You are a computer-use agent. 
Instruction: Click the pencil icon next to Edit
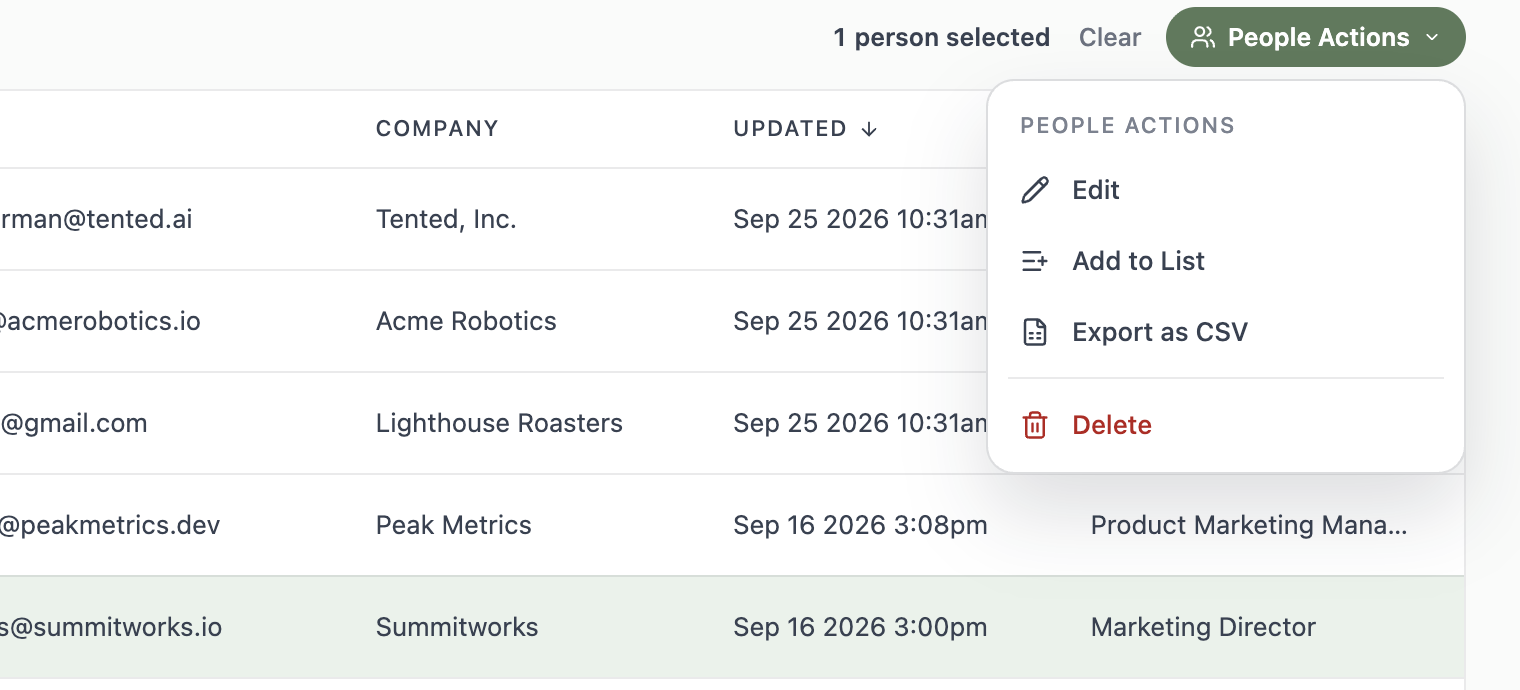click(x=1035, y=190)
